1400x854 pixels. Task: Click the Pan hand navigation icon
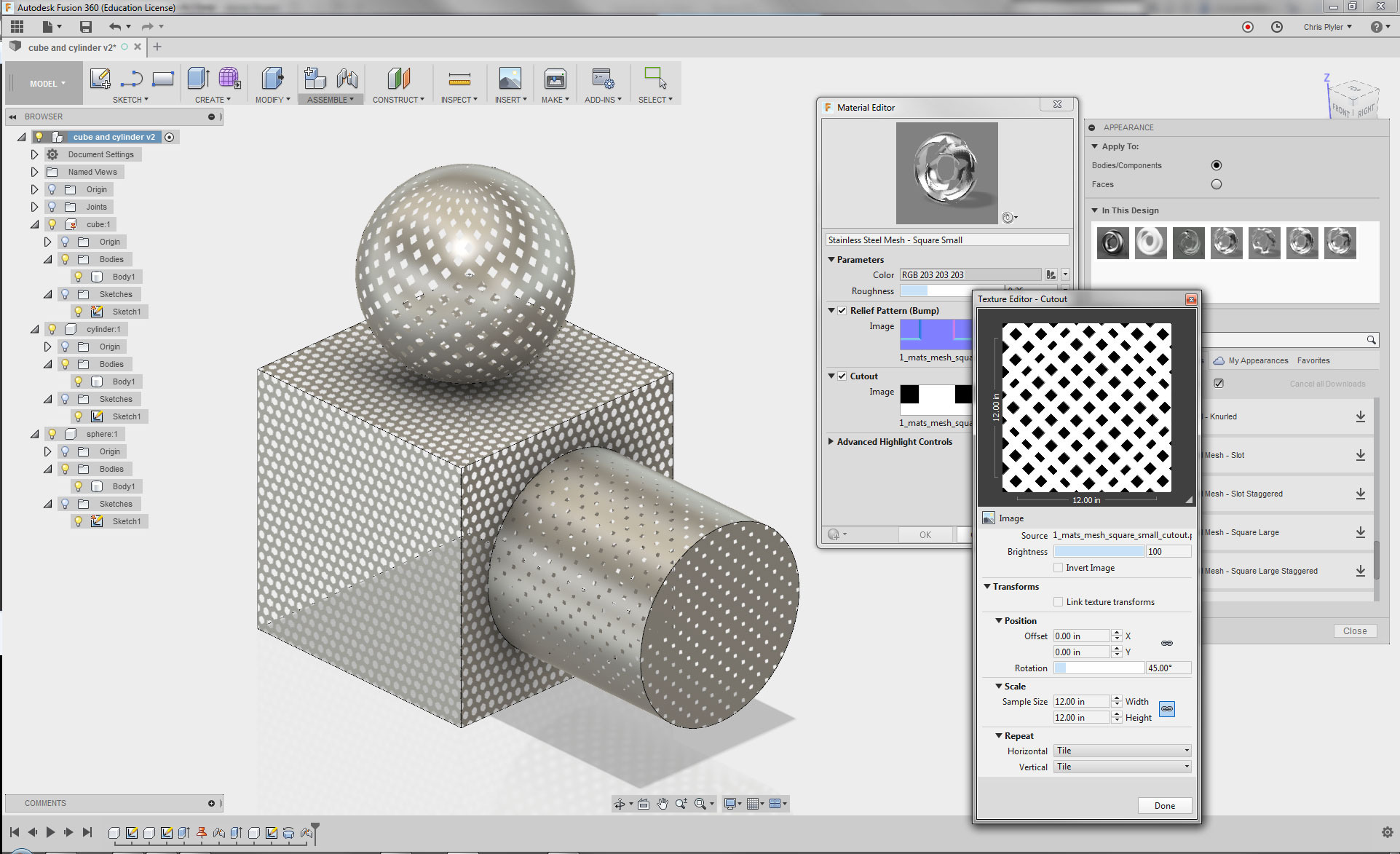click(662, 804)
